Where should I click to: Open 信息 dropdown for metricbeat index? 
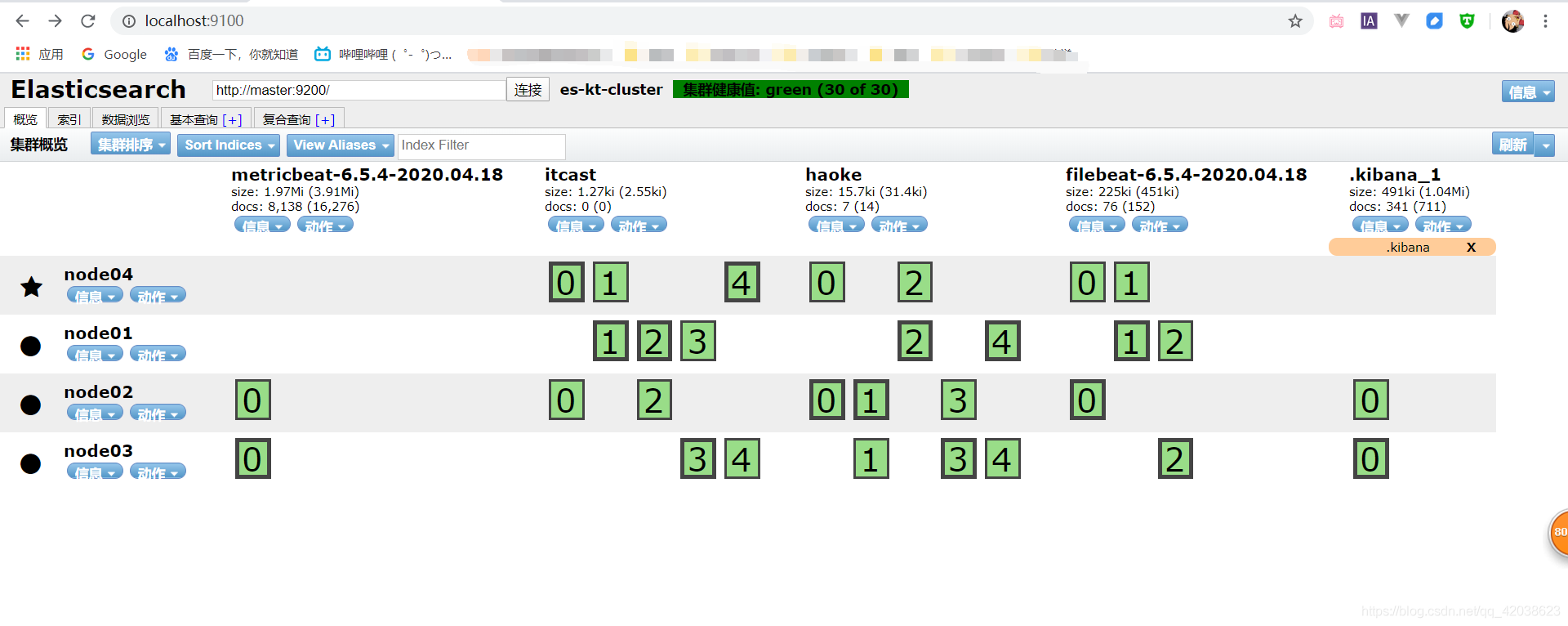[262, 225]
